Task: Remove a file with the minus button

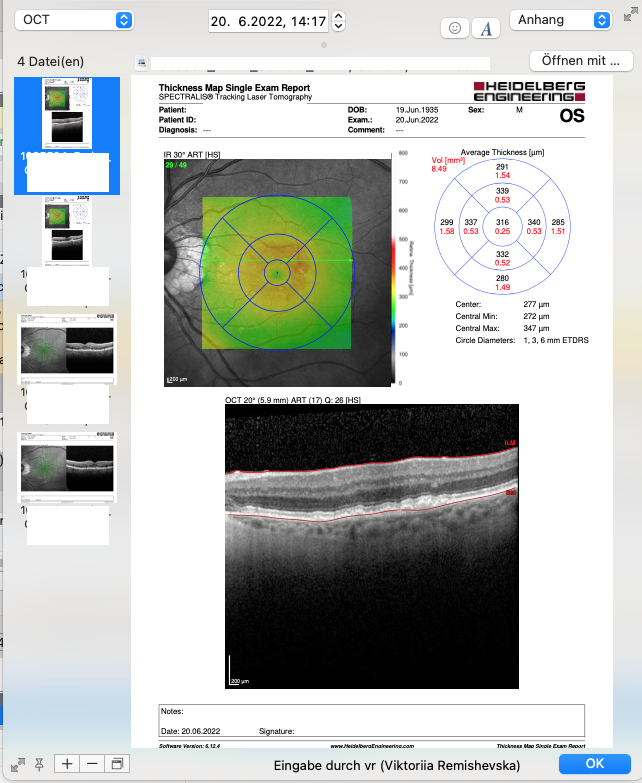Action: [92, 764]
